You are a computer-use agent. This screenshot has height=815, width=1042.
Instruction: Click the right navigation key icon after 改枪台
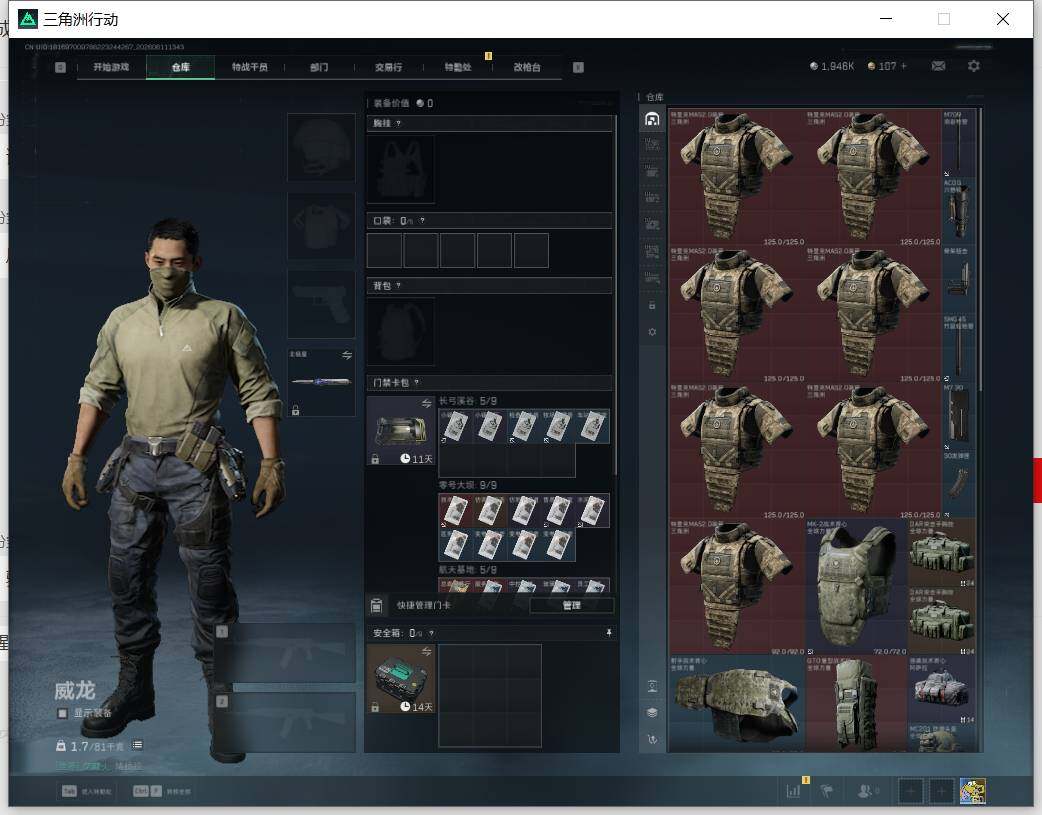tap(578, 67)
